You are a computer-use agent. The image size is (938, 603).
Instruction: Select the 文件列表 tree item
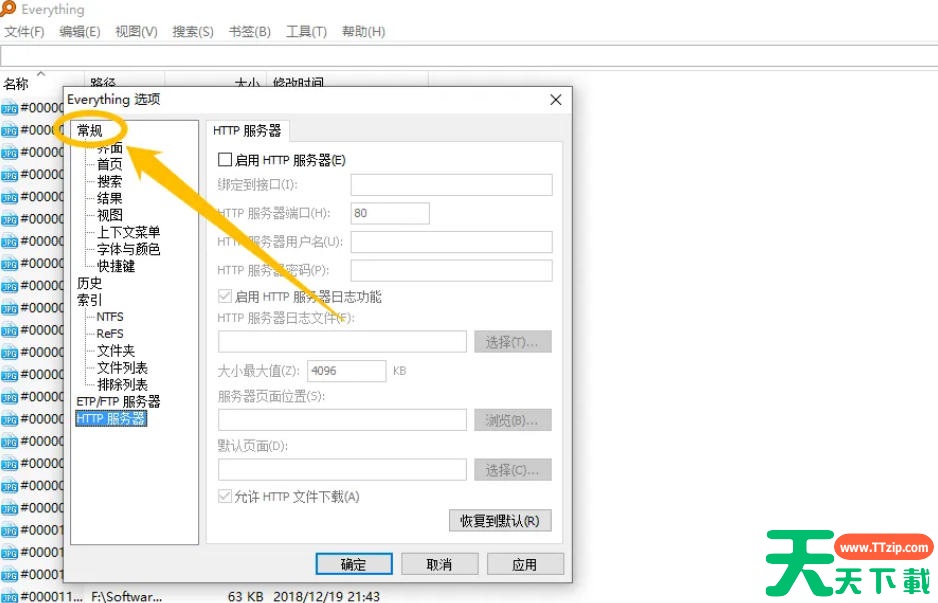[x=122, y=367]
